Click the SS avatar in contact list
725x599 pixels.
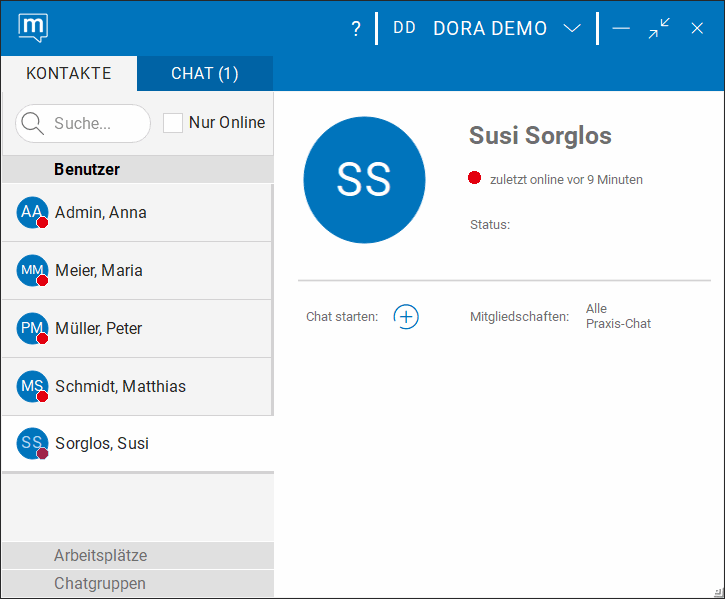coord(32,444)
